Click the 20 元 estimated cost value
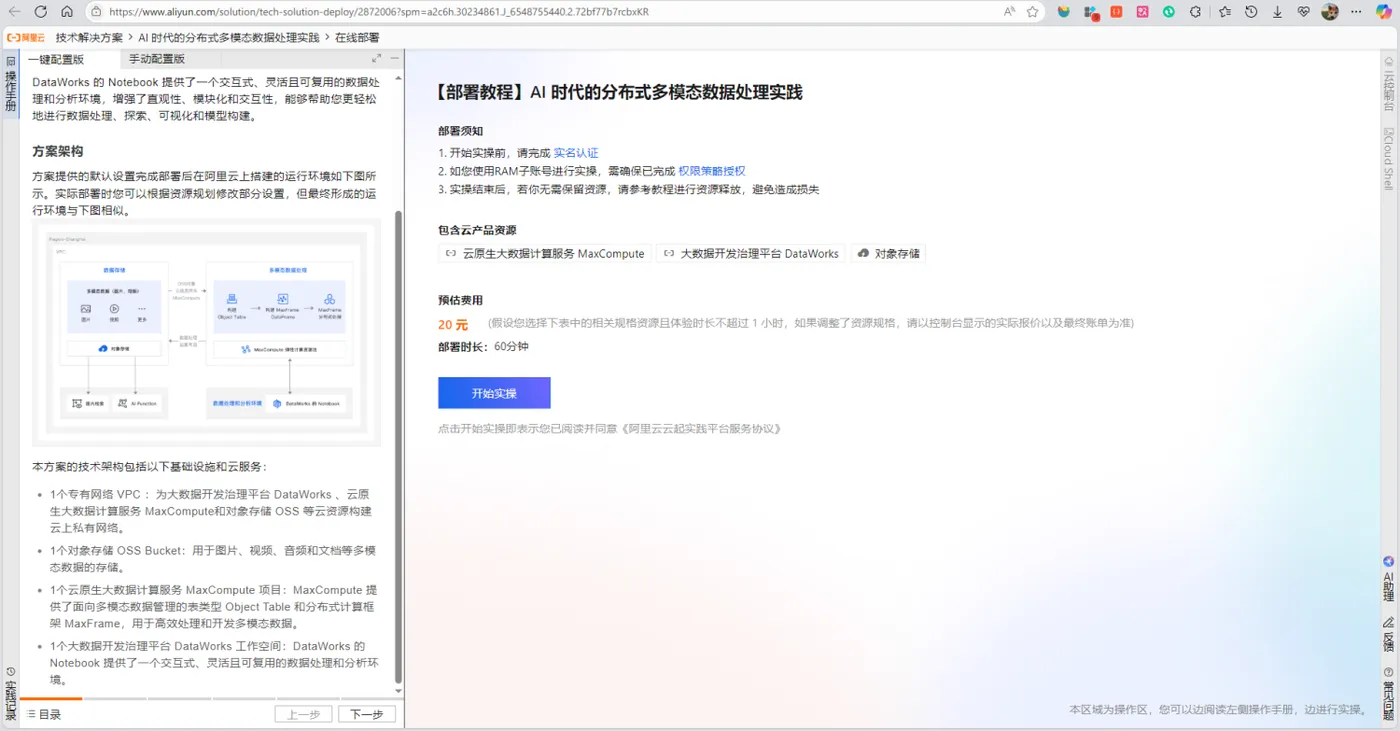This screenshot has width=1400, height=731. 453,325
